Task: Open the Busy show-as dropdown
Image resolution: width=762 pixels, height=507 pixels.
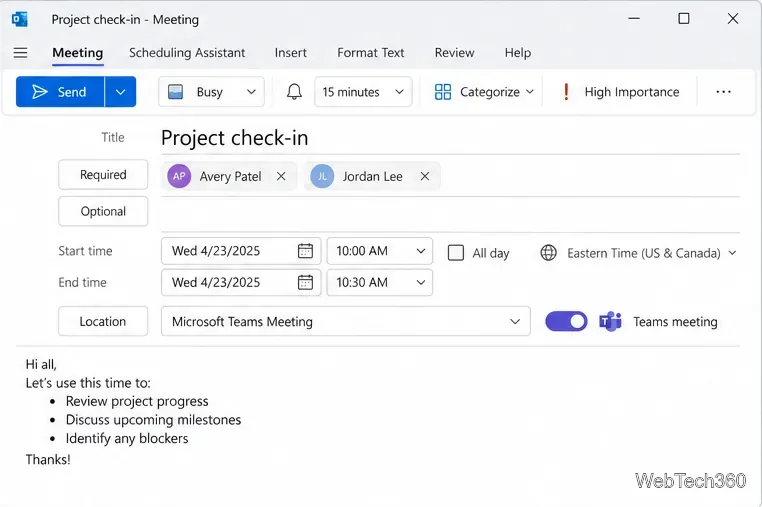Action: (x=251, y=92)
